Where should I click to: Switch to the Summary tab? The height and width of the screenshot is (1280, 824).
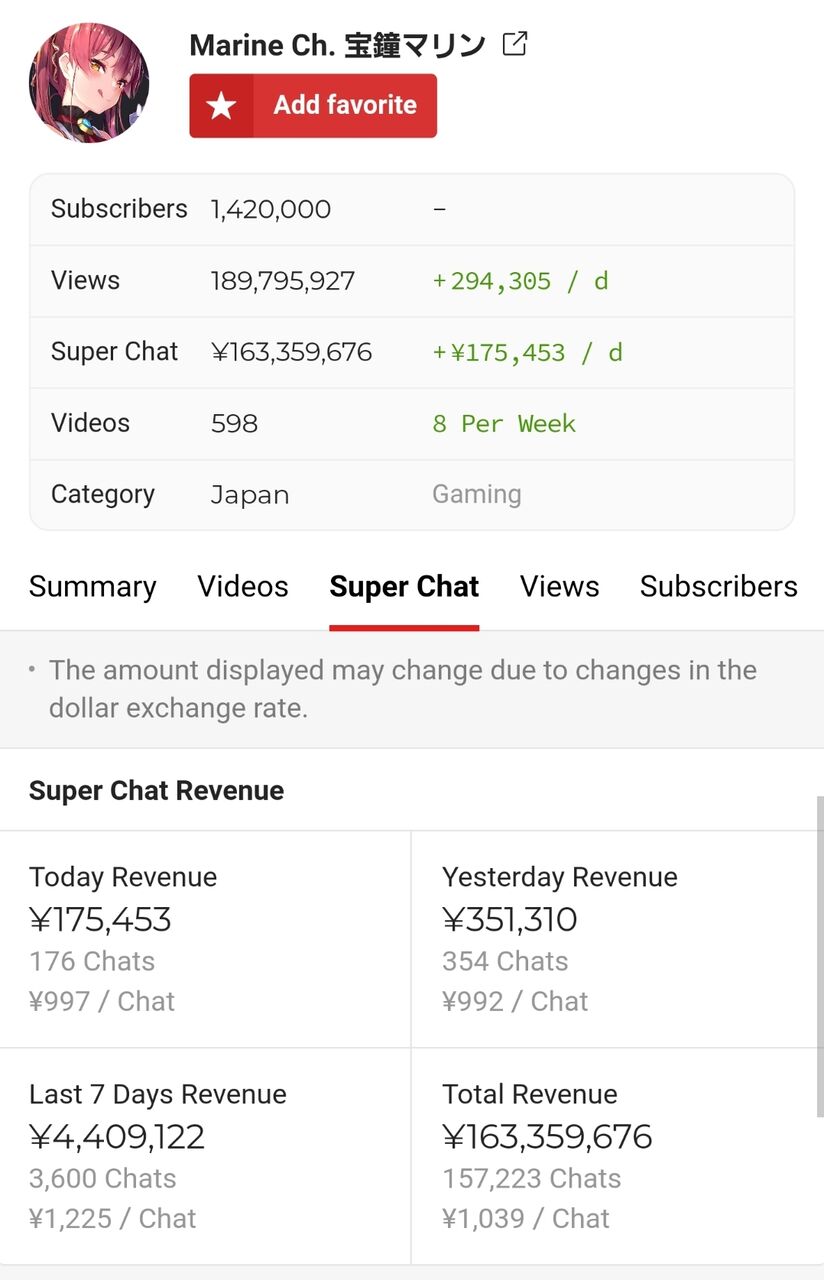coord(93,586)
